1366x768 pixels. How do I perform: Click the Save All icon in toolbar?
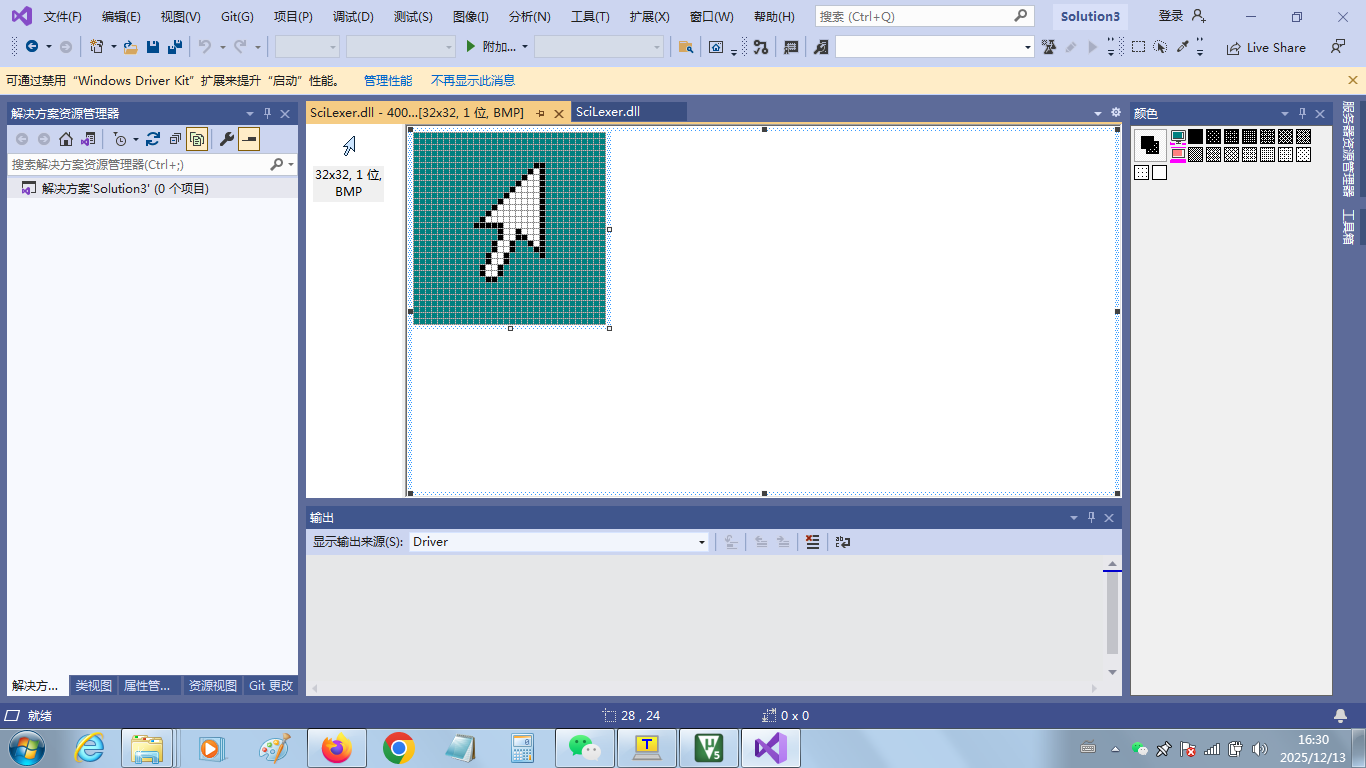pos(174,47)
